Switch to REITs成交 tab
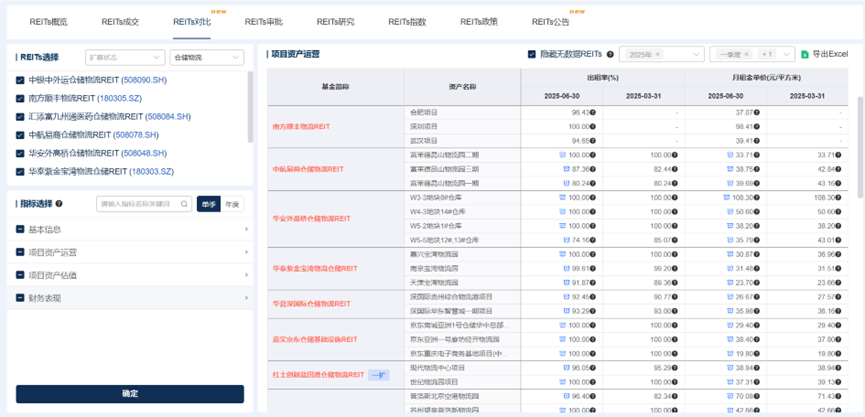Screen dimensions: 865x417 (x=120, y=22)
